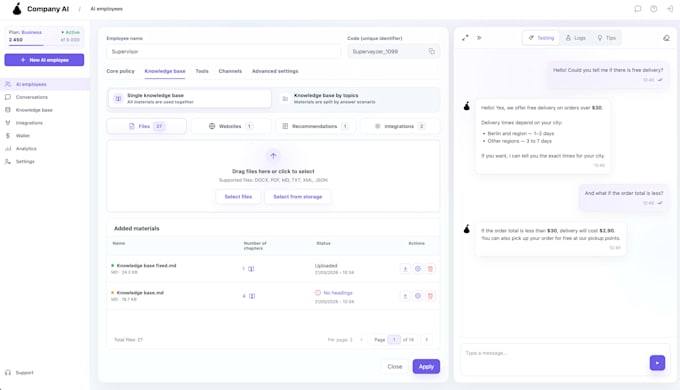
Task: View chapters of Knowledge base.md
Action: pos(252,296)
